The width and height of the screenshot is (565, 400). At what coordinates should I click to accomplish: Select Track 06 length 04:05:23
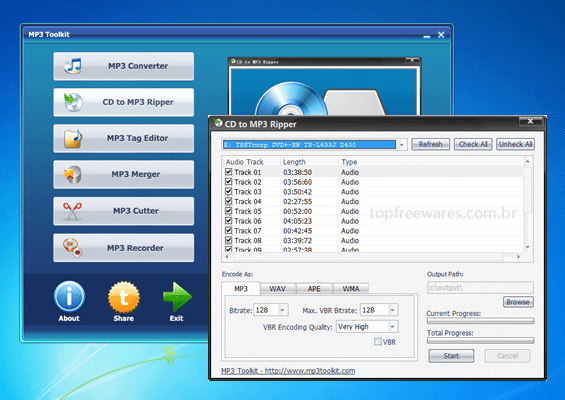297,221
